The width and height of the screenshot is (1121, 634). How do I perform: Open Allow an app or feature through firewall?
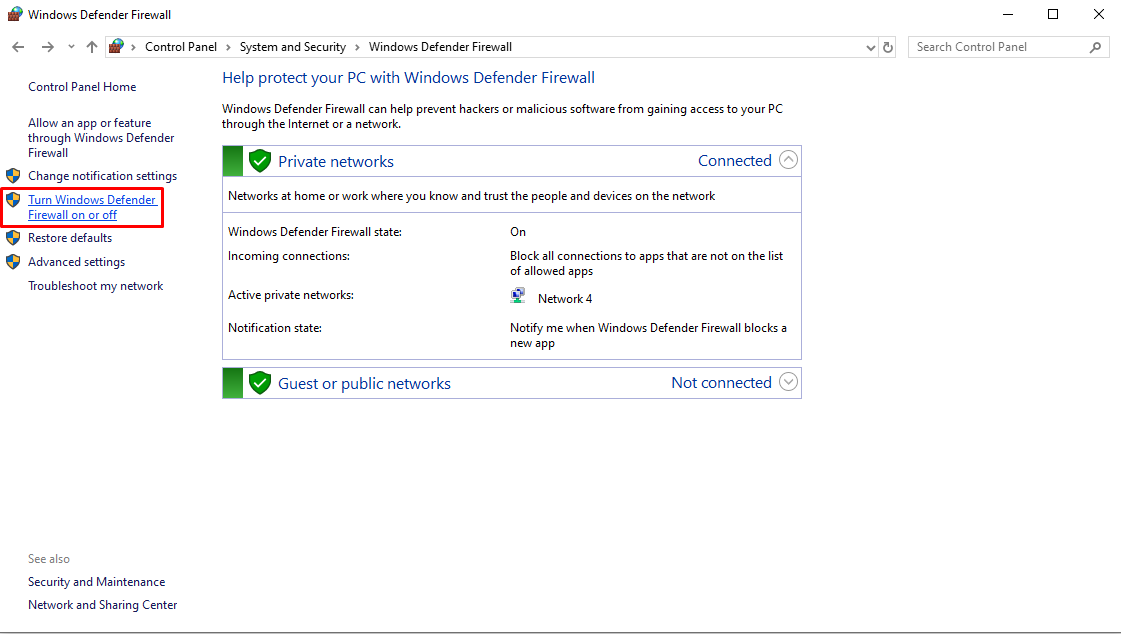tap(101, 138)
